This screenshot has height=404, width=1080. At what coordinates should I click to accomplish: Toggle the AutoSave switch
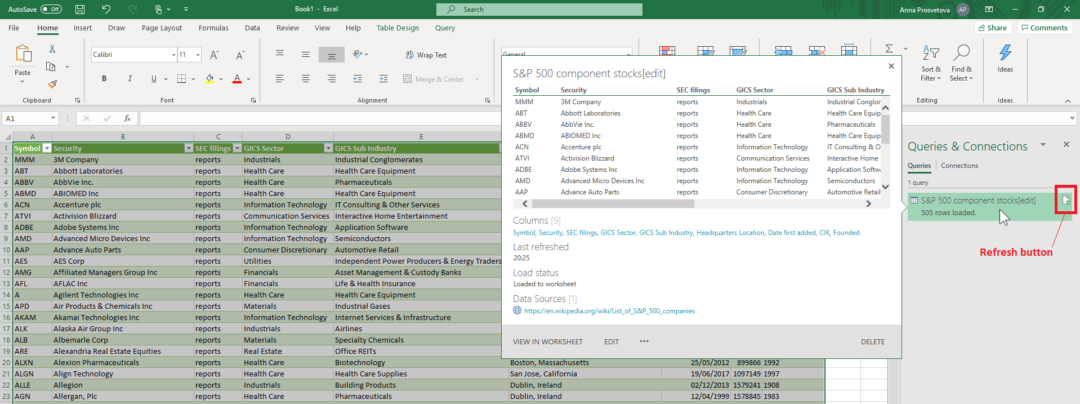tap(51, 9)
